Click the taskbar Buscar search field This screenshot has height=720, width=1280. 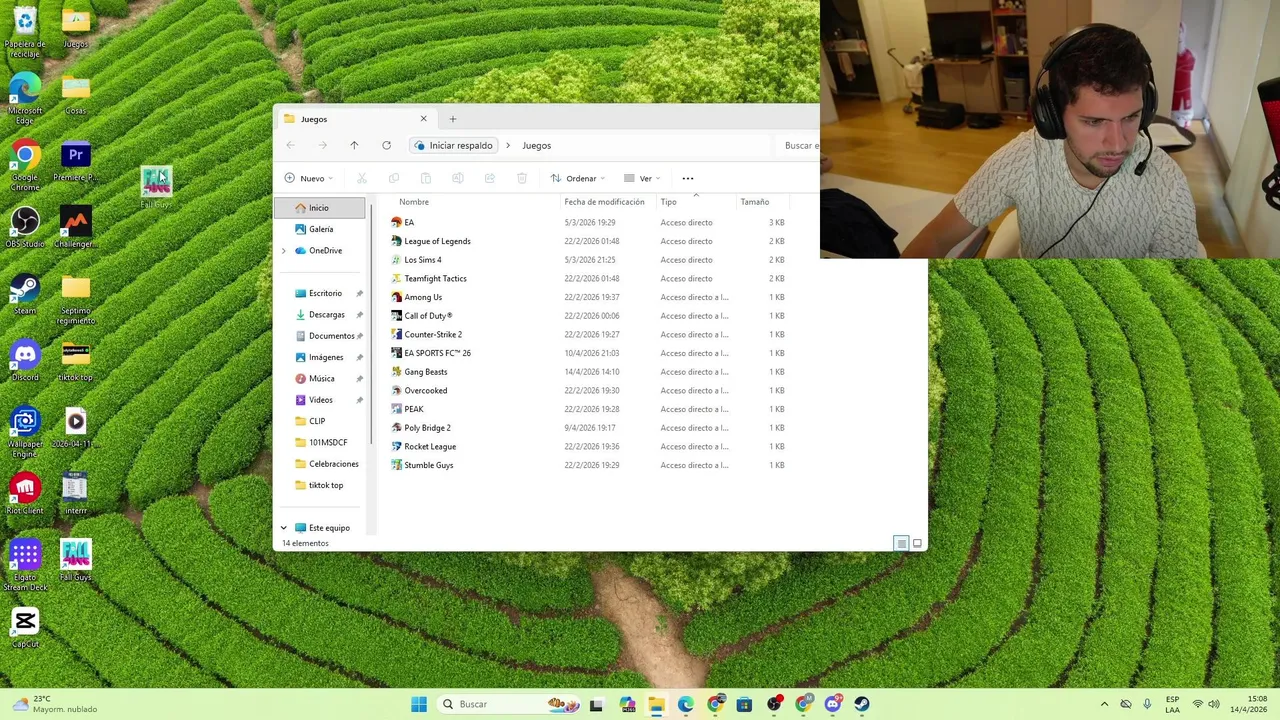coord(510,704)
